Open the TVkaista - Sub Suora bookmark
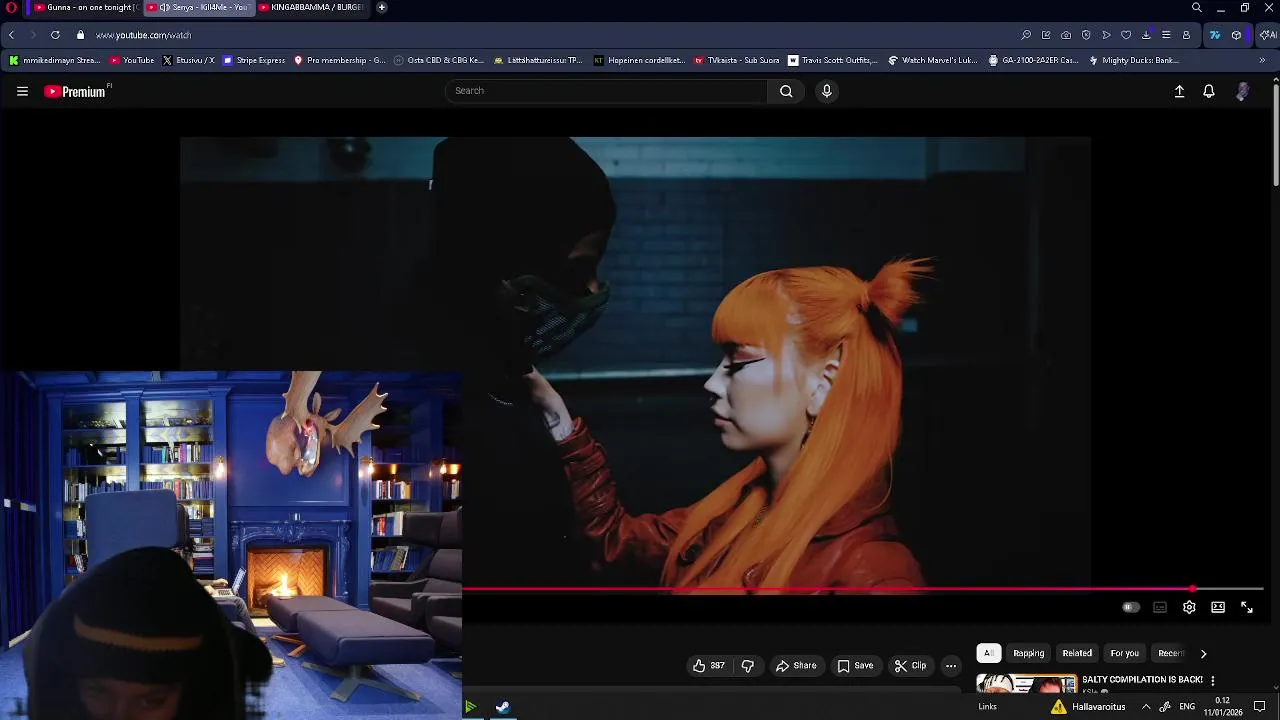Image resolution: width=1280 pixels, height=720 pixels. point(736,60)
